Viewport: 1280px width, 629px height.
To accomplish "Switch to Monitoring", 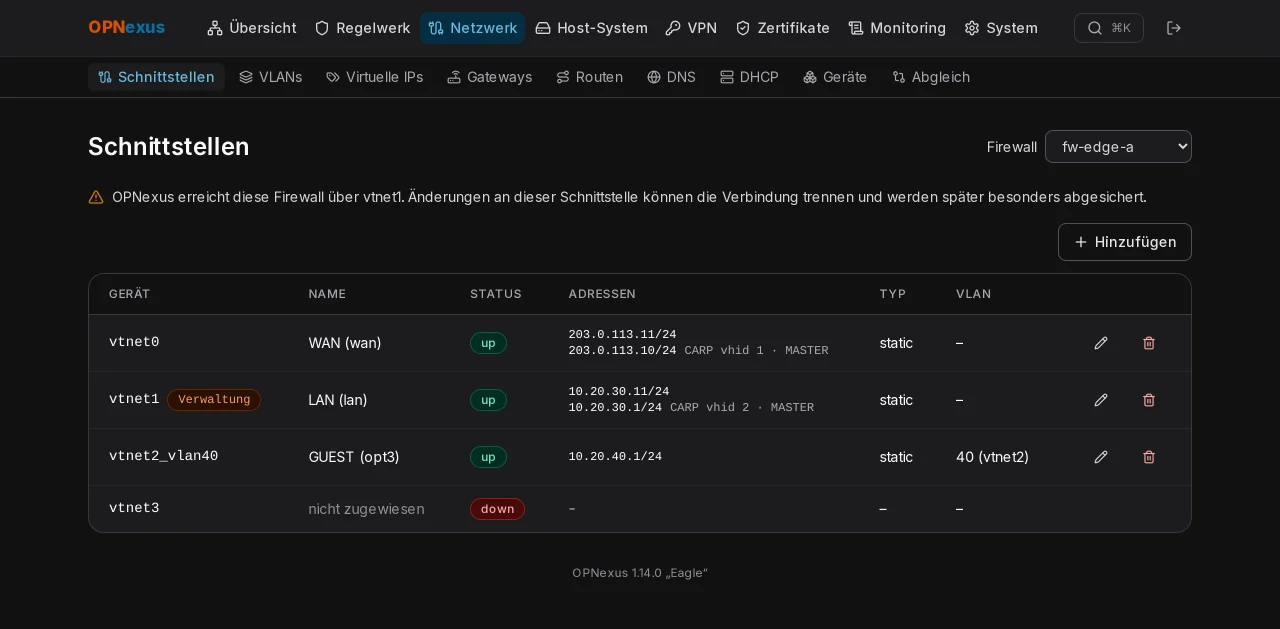I will click(897, 28).
